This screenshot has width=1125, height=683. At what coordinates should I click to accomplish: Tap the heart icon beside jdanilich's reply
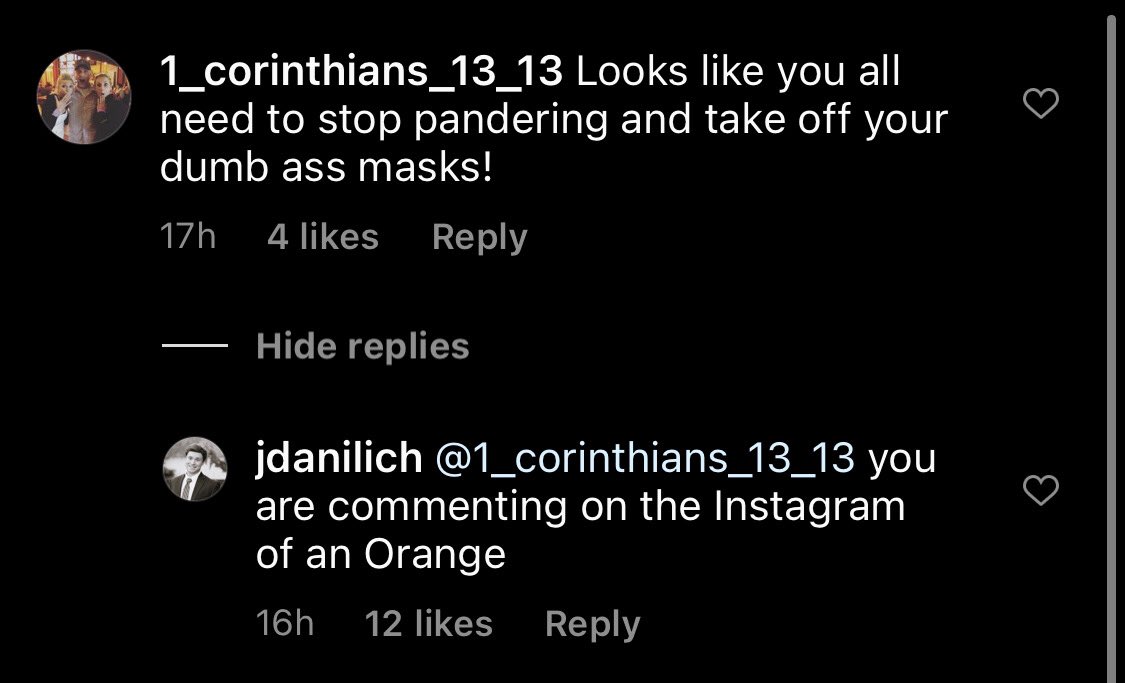point(1040,490)
